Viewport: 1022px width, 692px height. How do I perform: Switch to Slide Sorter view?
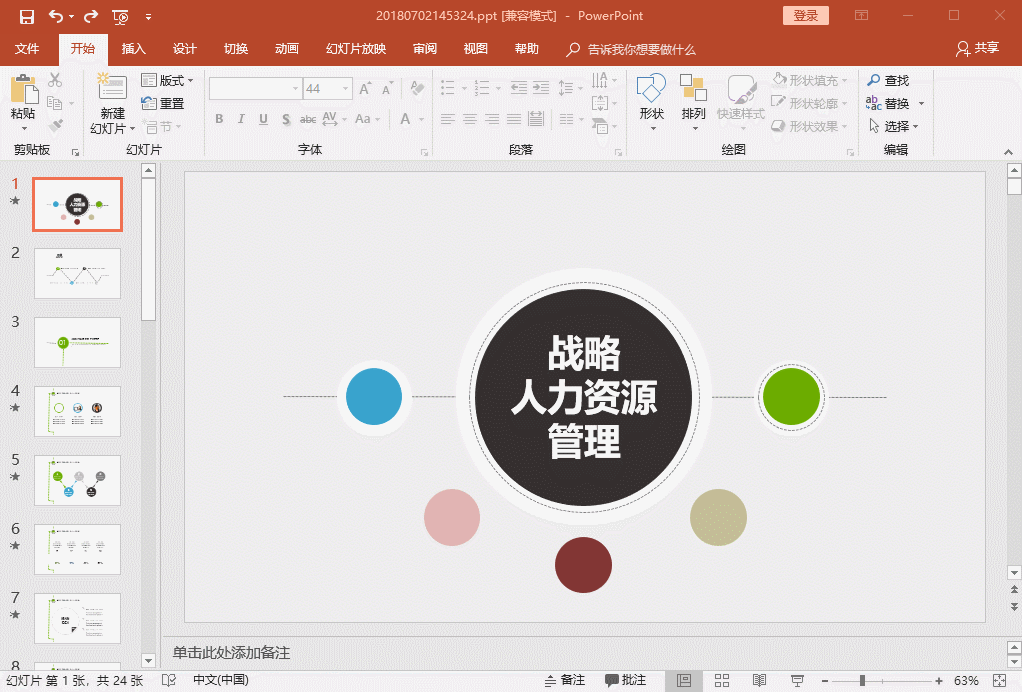tap(722, 680)
